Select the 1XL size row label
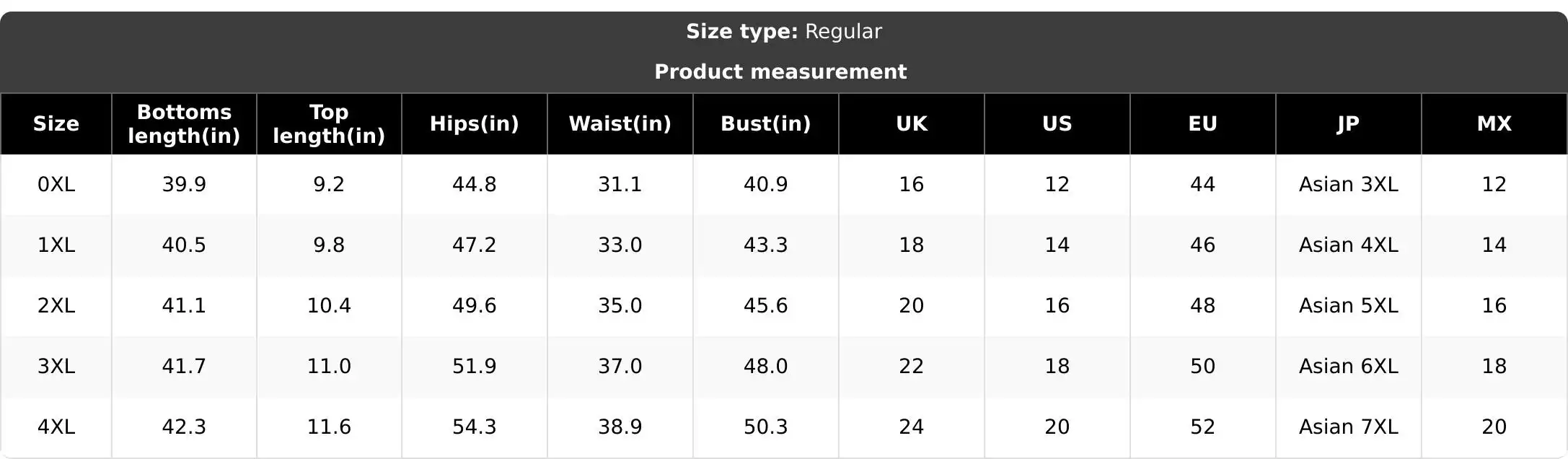This screenshot has height=459, width=1568. [x=56, y=245]
